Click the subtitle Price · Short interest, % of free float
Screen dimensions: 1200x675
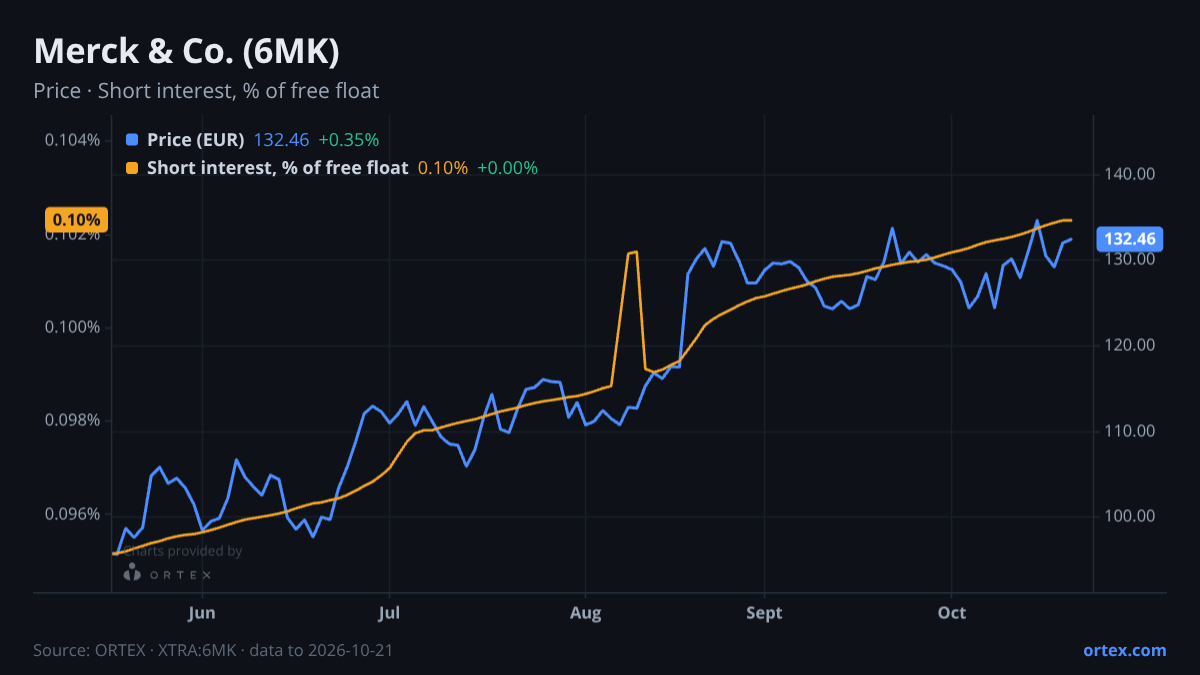point(206,91)
